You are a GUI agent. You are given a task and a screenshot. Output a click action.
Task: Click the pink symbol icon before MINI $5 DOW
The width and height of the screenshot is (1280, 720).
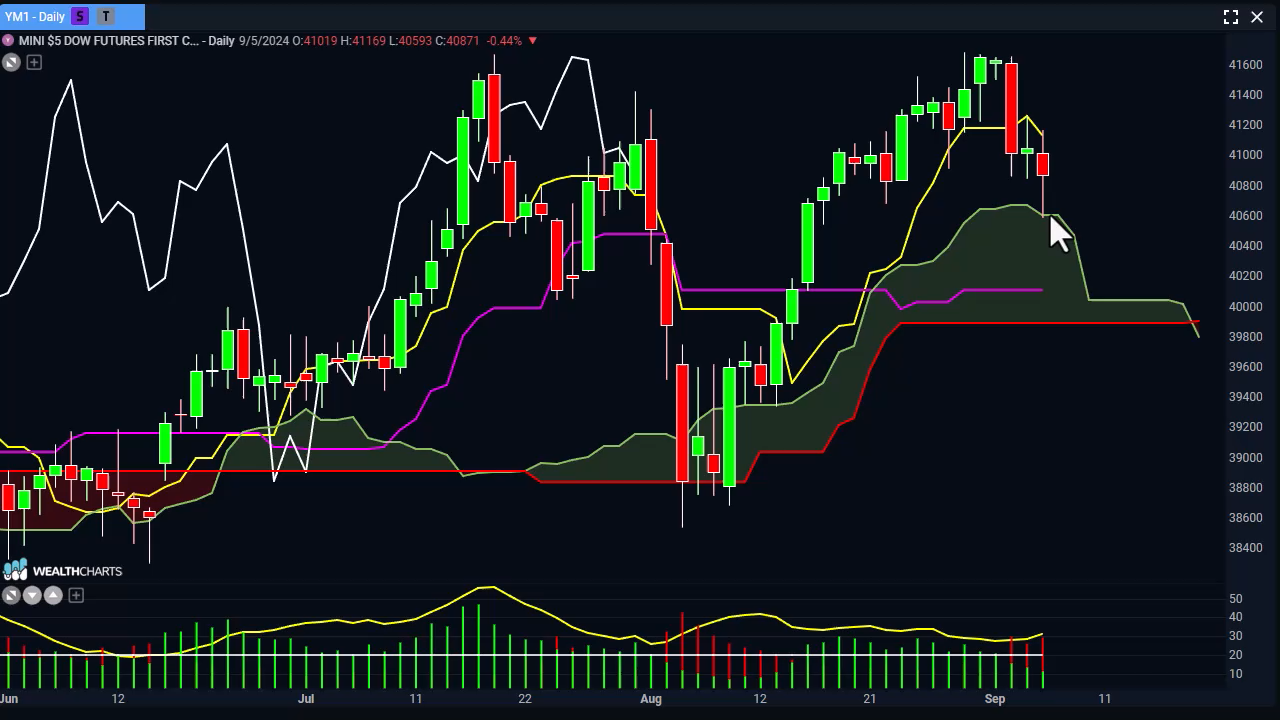point(8,41)
